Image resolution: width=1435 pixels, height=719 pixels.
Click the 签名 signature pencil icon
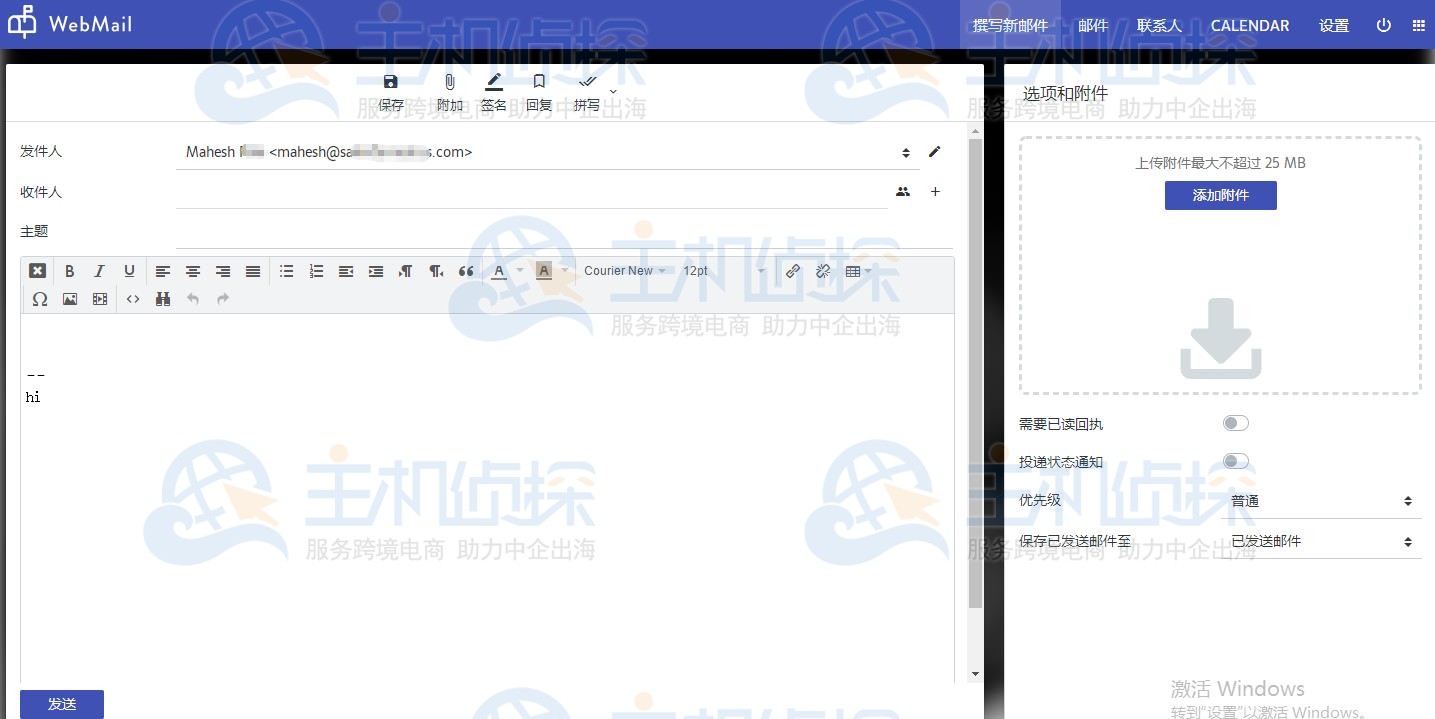(x=493, y=90)
